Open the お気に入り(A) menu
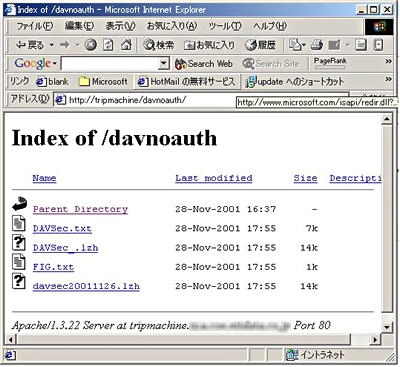Image resolution: width=400 pixels, height=367 pixels. (172, 26)
